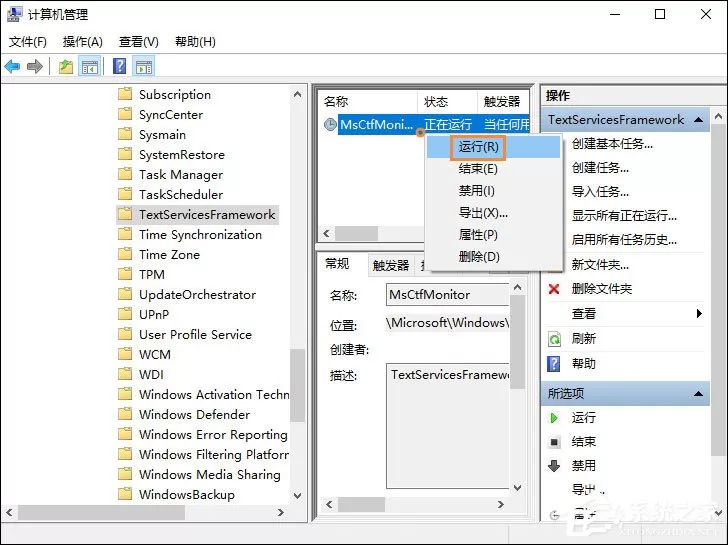Click the green Run play icon under 所选项
The height and width of the screenshot is (545, 728).
click(x=554, y=418)
